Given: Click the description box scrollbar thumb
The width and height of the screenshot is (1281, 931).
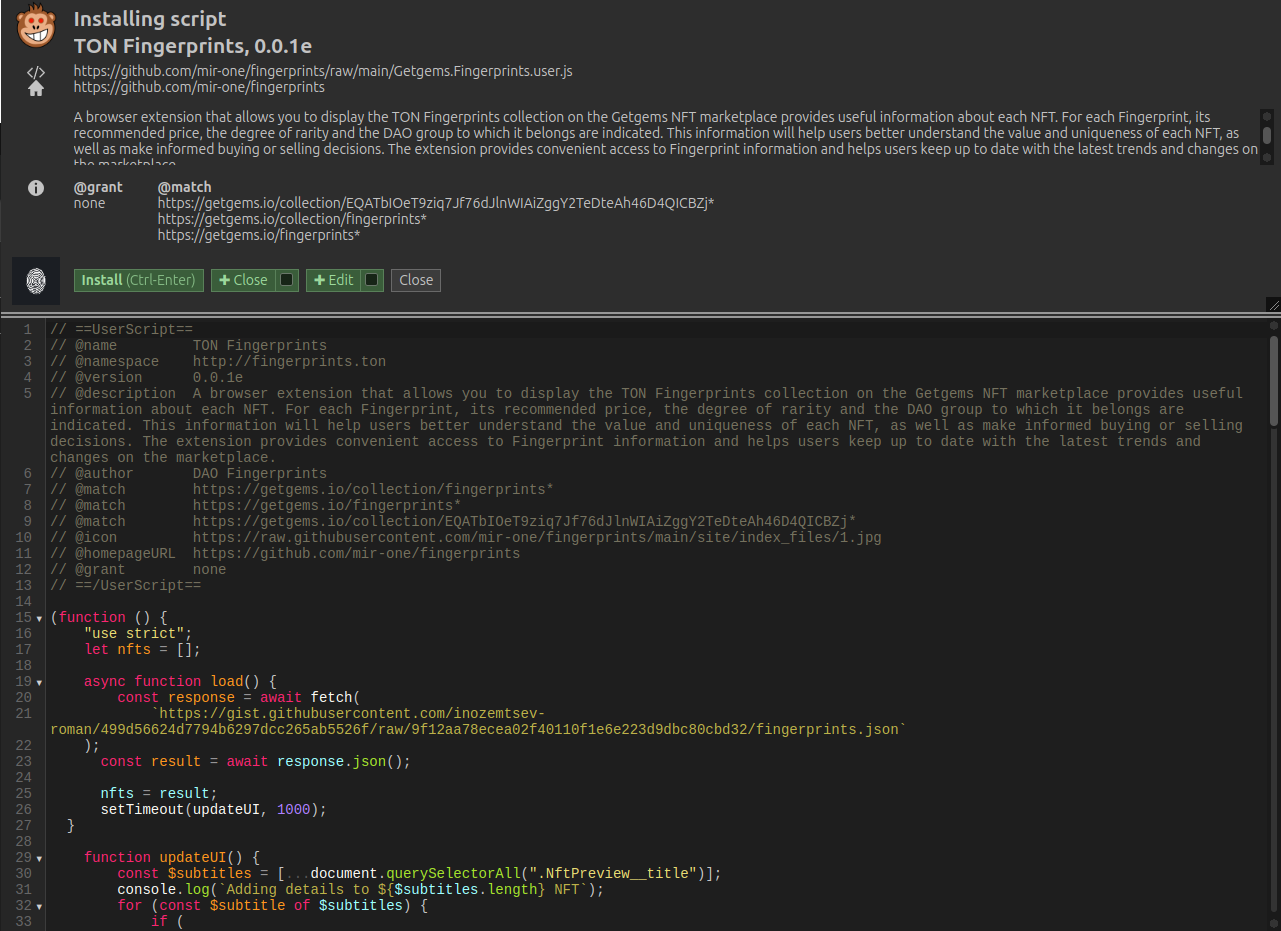Looking at the screenshot, I should click(x=1267, y=135).
